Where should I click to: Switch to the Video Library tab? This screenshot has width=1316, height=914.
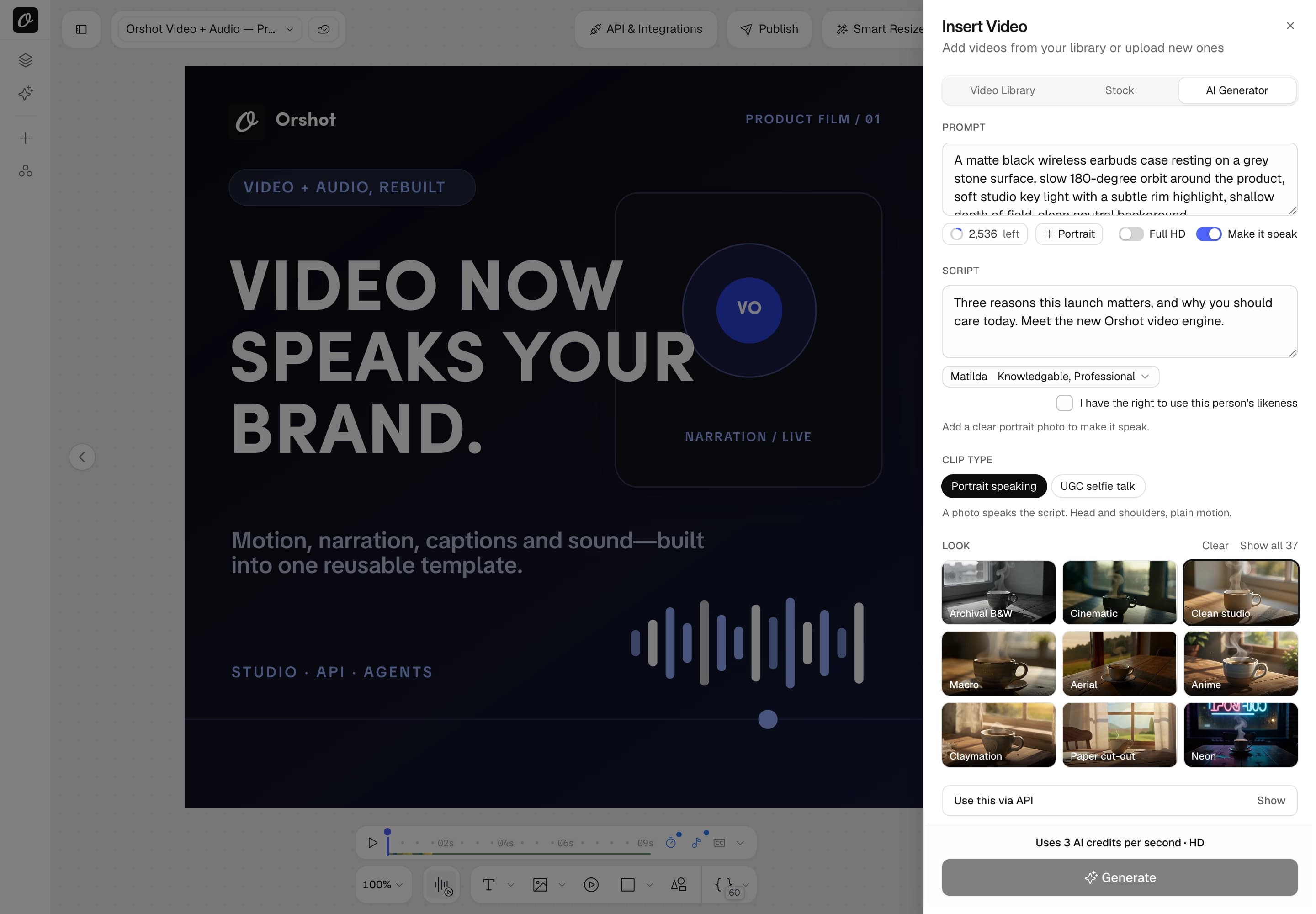[x=1002, y=90]
